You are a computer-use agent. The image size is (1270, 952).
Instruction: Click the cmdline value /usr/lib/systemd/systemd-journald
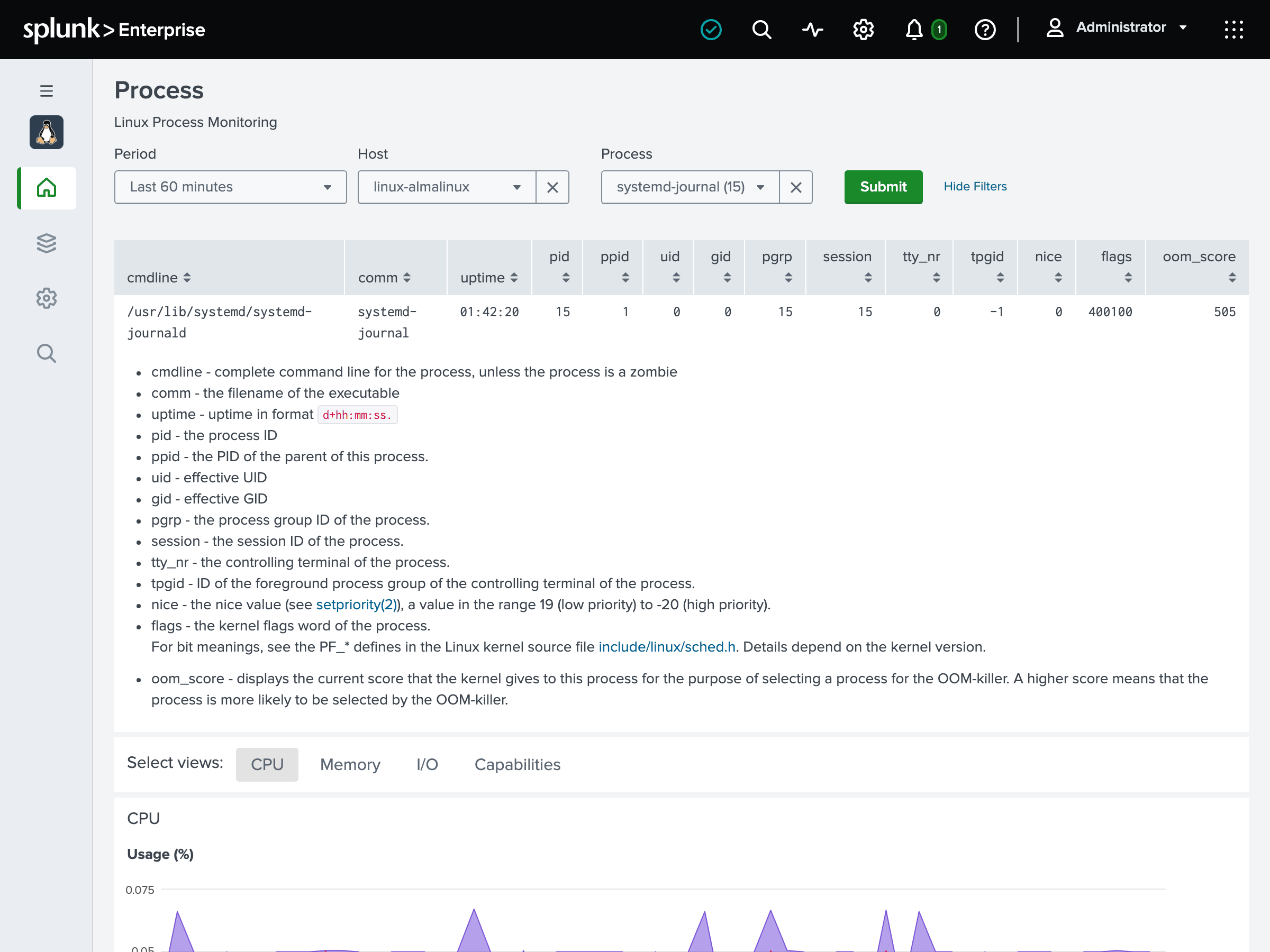(x=219, y=322)
